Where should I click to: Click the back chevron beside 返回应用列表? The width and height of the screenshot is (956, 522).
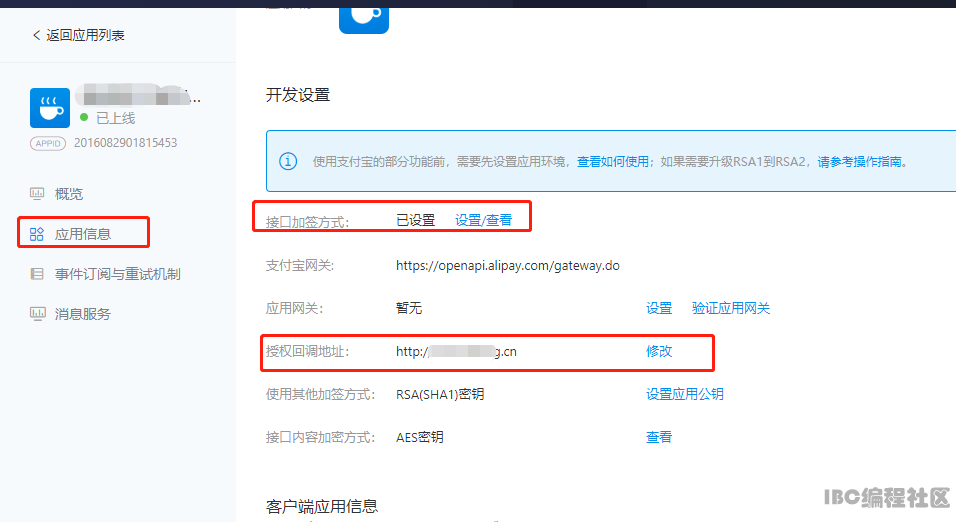coord(37,35)
